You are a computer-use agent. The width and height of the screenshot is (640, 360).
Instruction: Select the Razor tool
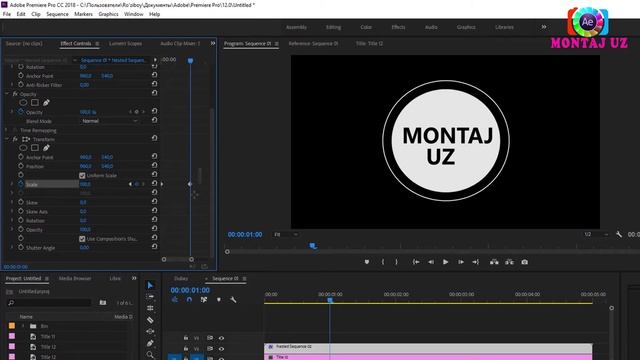[150, 320]
